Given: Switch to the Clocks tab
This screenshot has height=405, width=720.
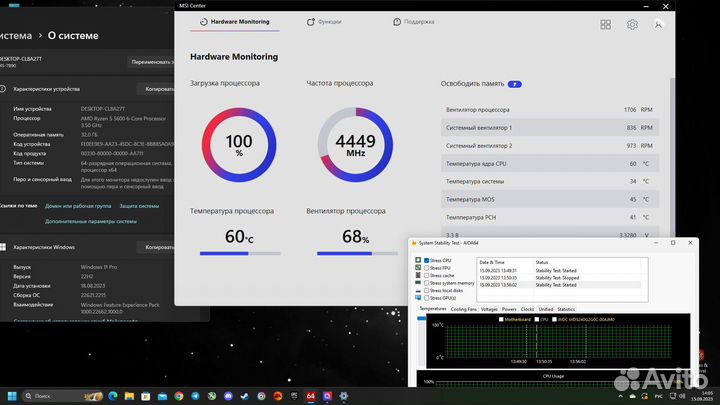Looking at the screenshot, I should tap(527, 309).
